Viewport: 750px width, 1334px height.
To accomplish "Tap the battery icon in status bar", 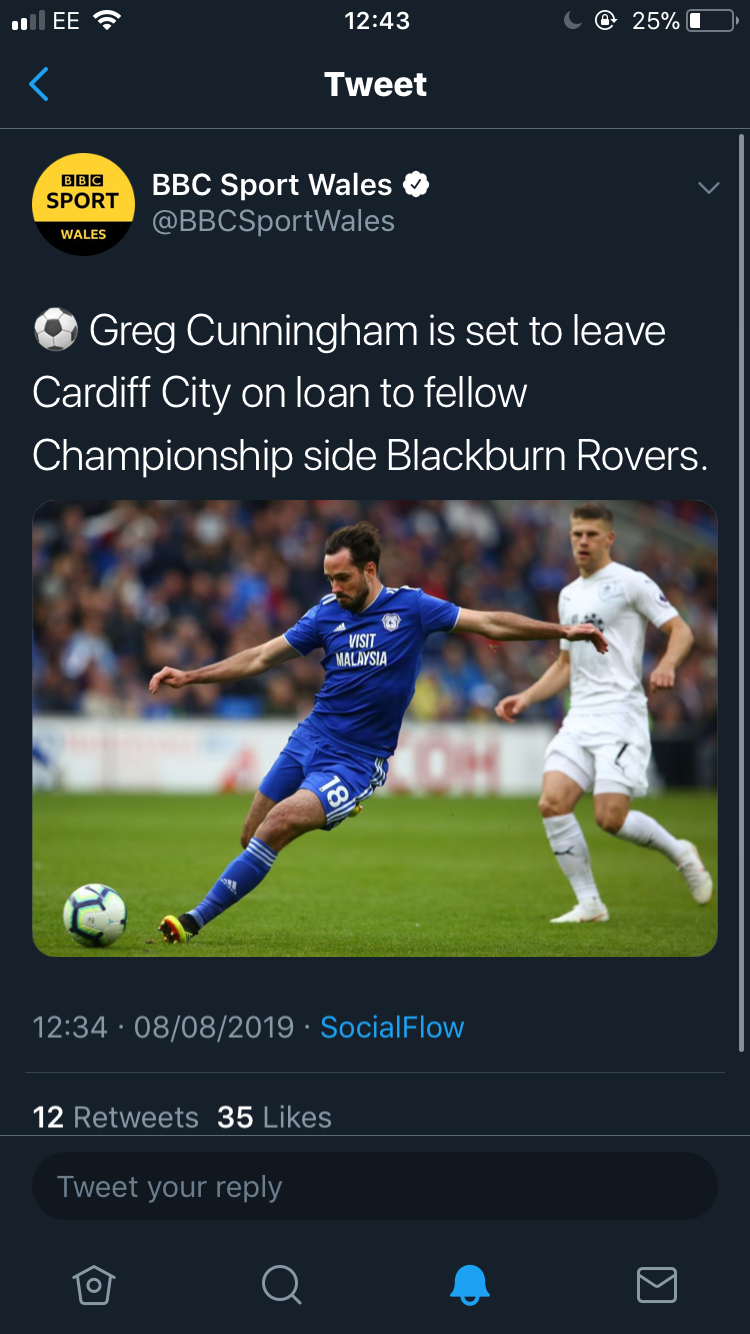I will coord(712,21).
